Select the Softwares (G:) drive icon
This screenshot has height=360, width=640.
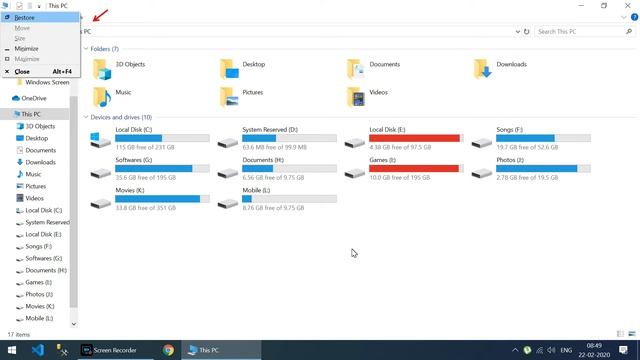click(x=100, y=173)
